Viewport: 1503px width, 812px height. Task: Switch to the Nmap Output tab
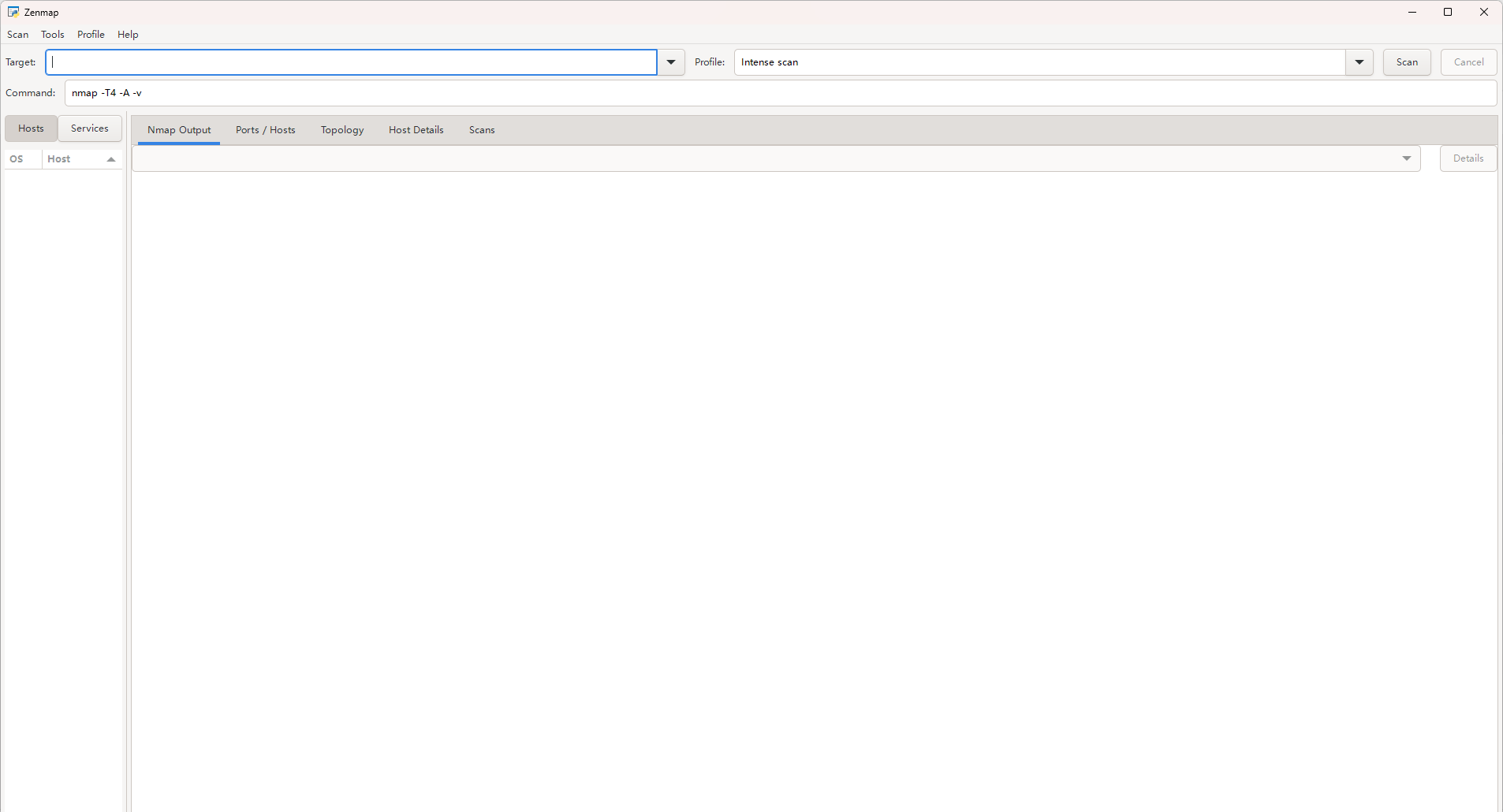click(179, 130)
